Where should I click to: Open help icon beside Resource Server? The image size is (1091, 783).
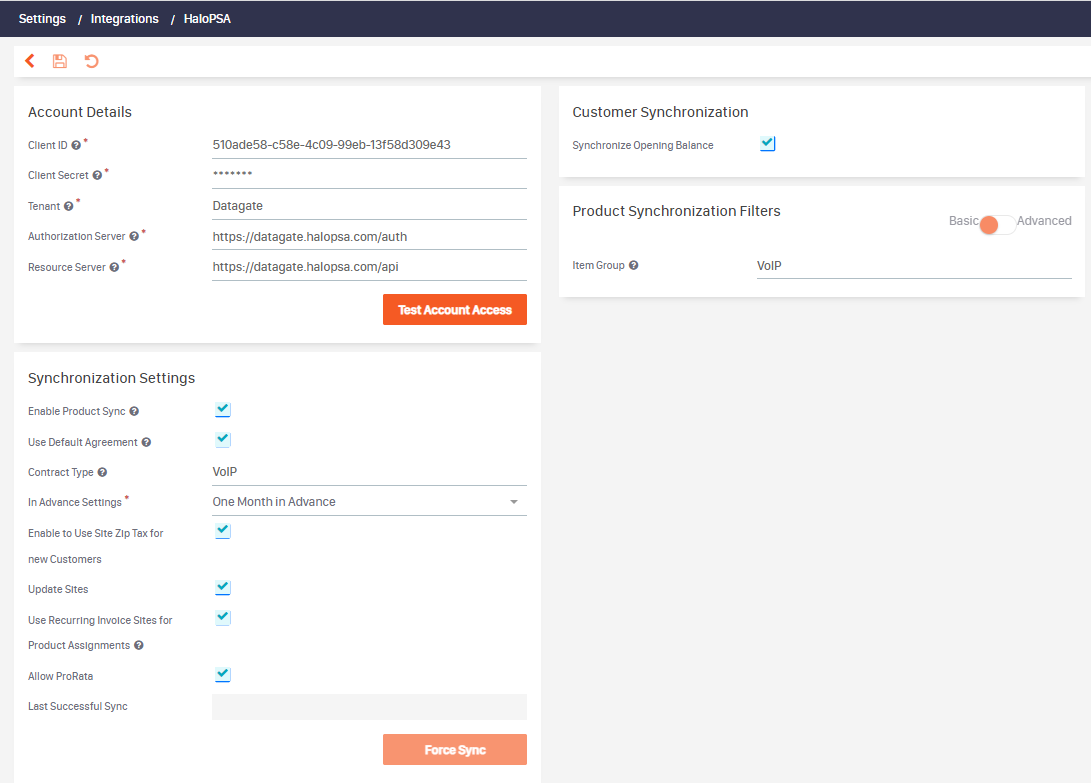click(x=114, y=267)
